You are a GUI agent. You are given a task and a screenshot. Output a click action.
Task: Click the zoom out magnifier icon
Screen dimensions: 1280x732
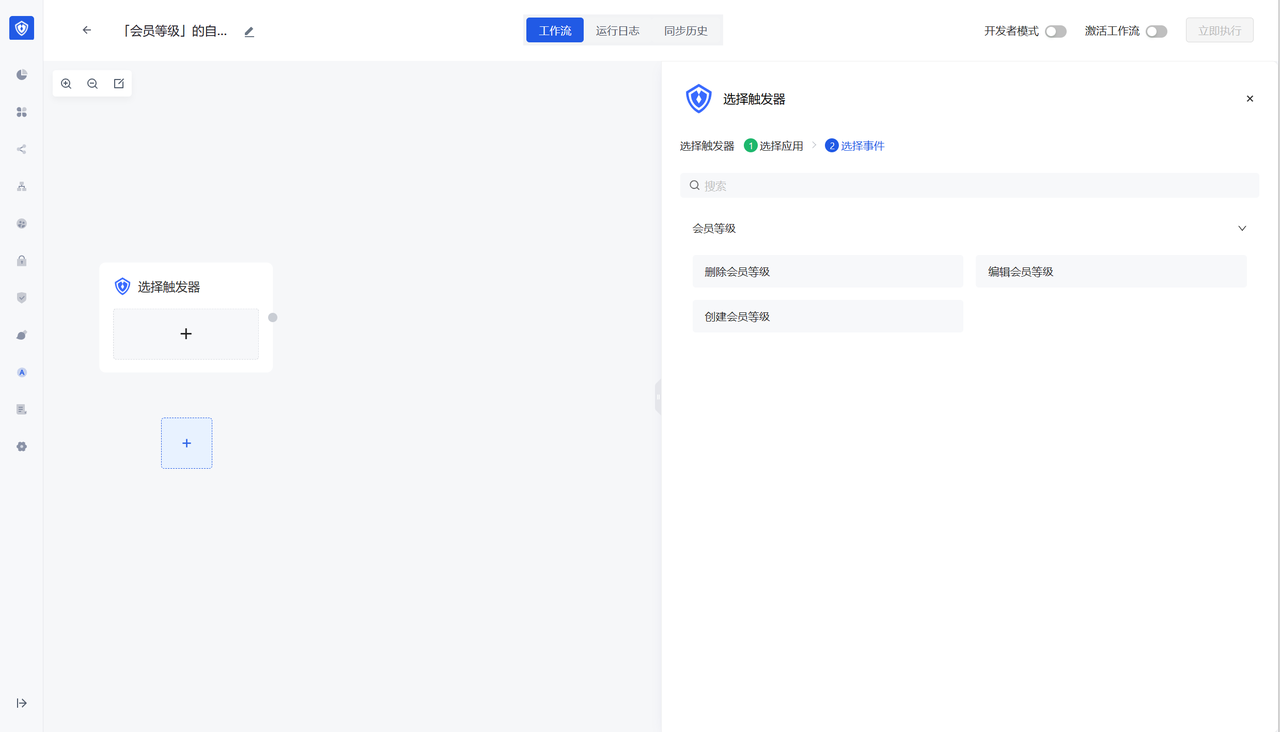92,84
